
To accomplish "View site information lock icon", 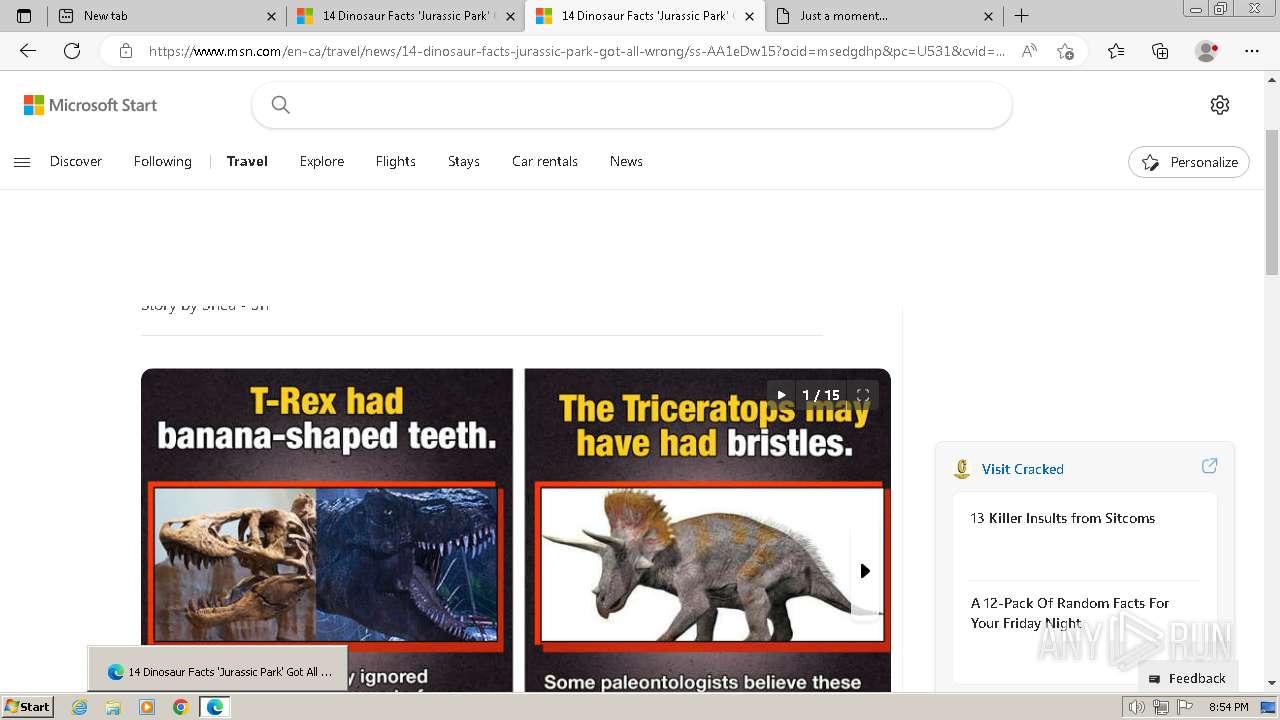I will point(126,51).
